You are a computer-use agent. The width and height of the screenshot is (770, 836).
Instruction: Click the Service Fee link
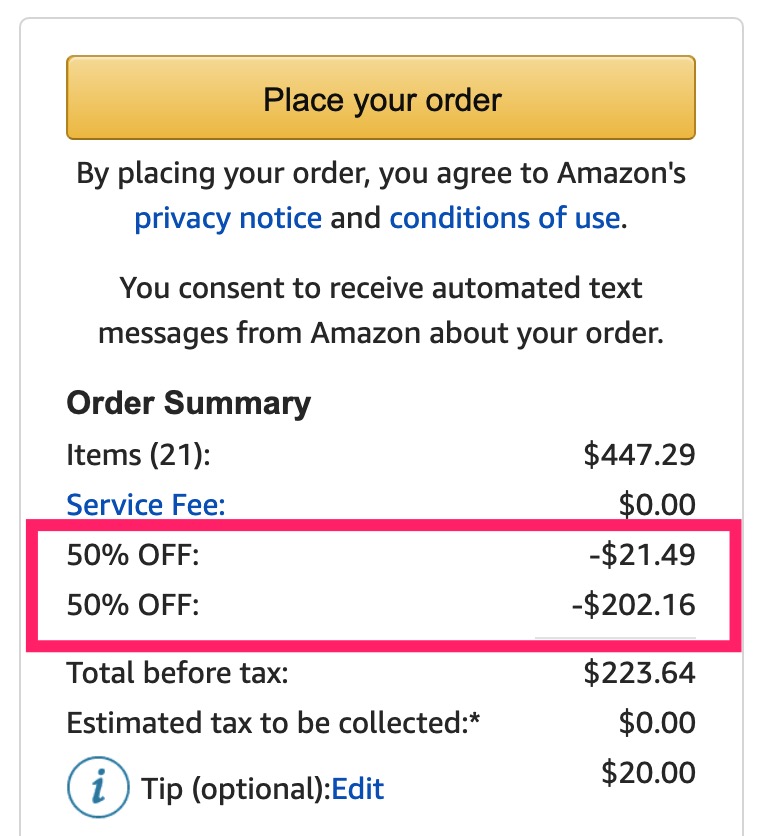(x=145, y=505)
